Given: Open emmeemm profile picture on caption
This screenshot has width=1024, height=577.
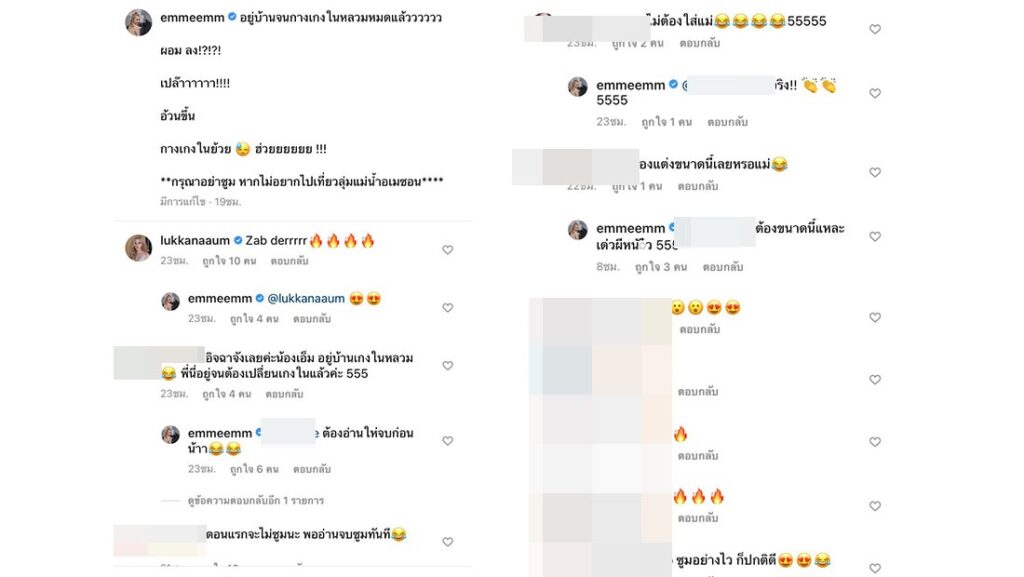Looking at the screenshot, I should pos(138,23).
